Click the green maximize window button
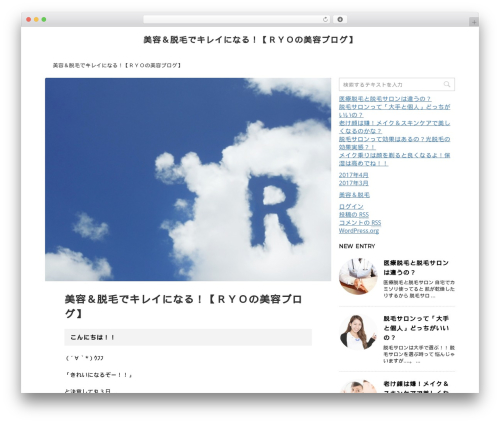This screenshot has height=423, width=500. 44,19
